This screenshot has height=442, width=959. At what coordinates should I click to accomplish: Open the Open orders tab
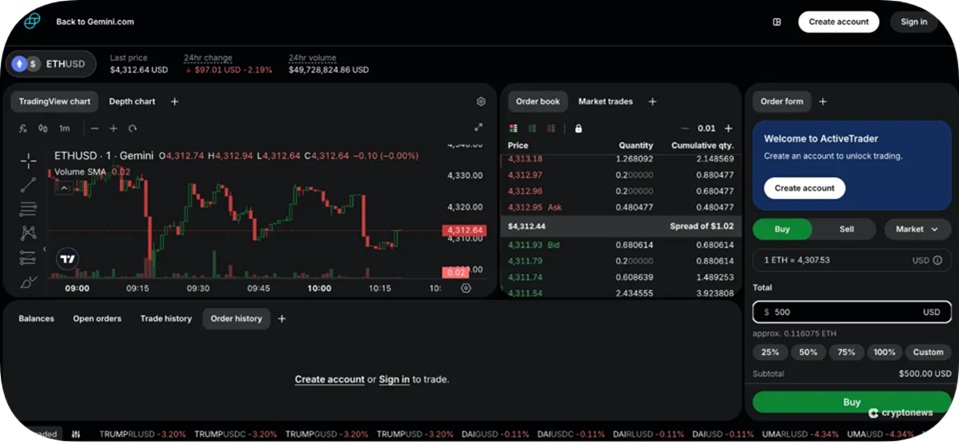click(97, 319)
